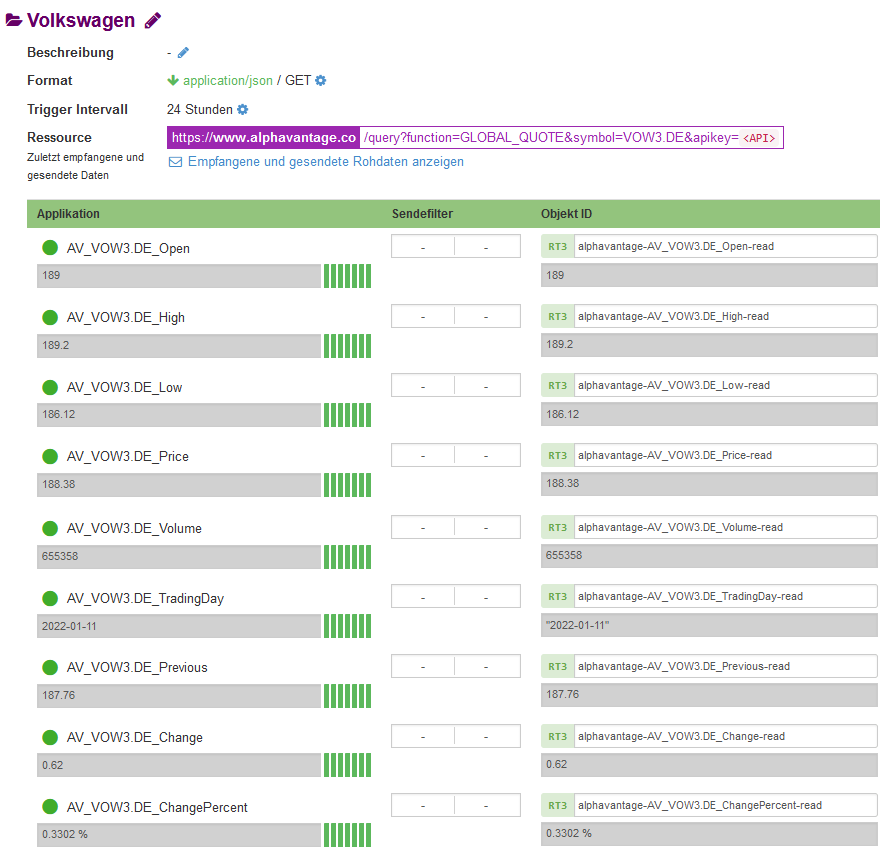This screenshot has height=857, width=880.
Task: Click the GET method text in Format row
Action: coord(297,81)
